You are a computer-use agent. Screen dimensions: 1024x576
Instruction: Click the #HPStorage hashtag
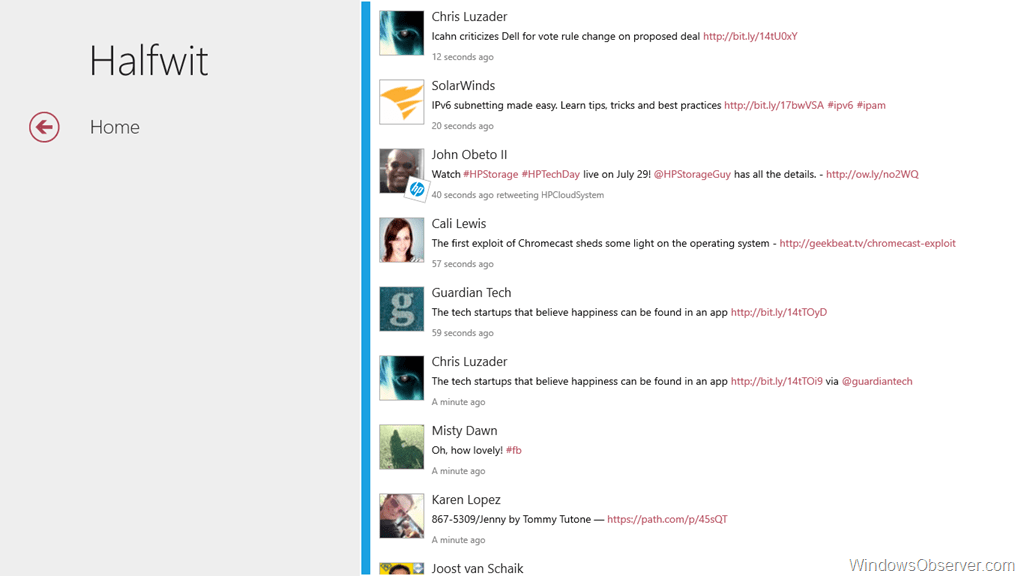(x=490, y=174)
